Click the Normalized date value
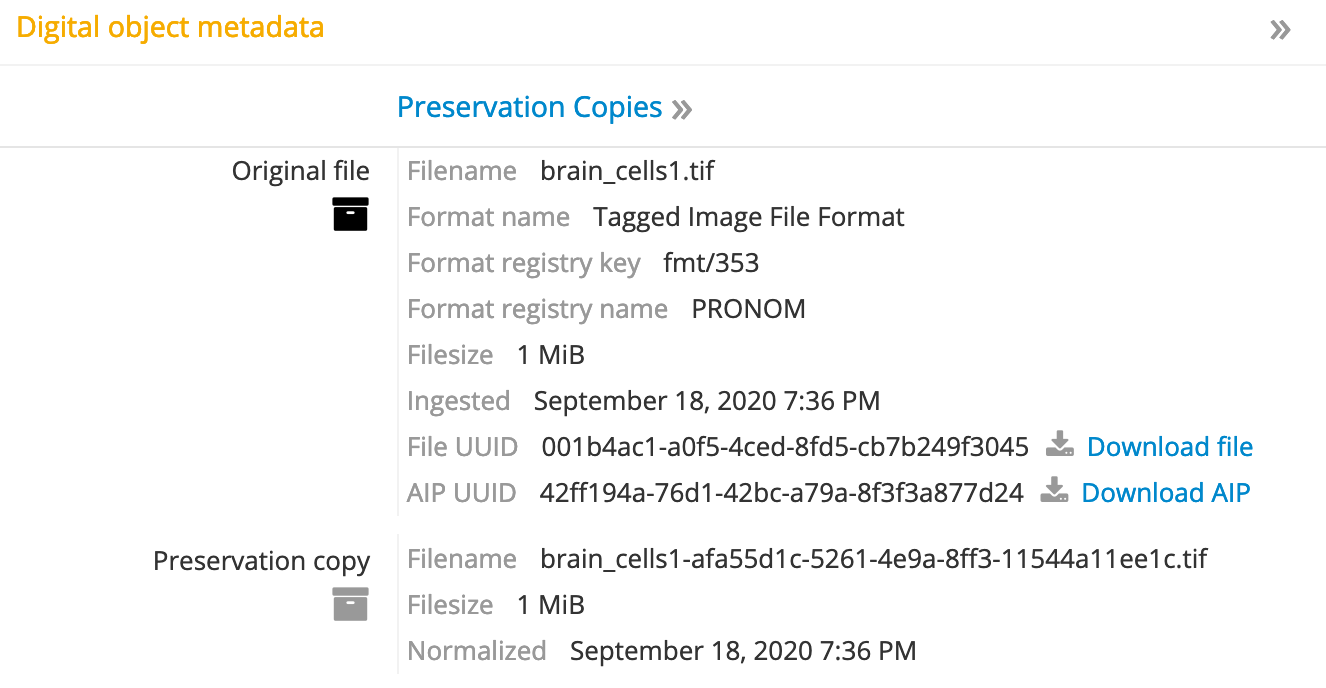 (742, 651)
